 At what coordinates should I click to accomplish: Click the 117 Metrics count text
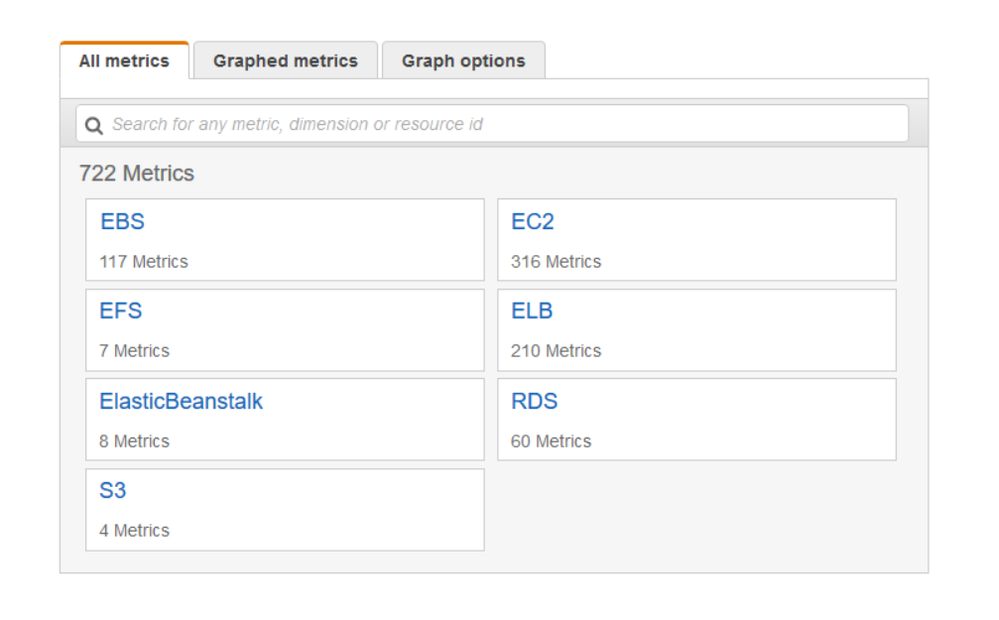pos(144,262)
